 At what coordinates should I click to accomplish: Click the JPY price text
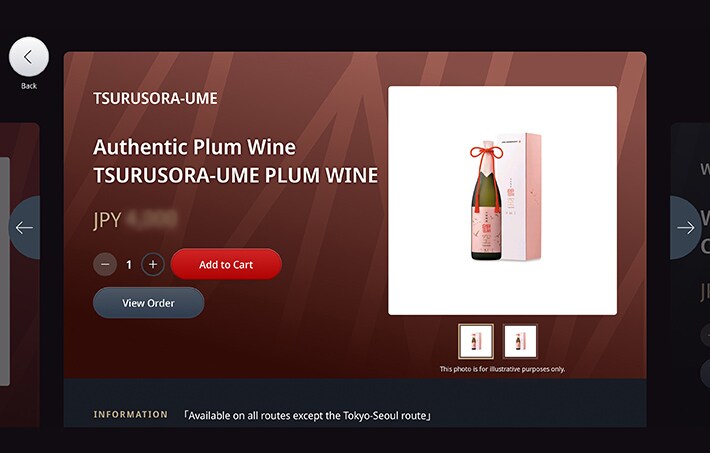135,220
